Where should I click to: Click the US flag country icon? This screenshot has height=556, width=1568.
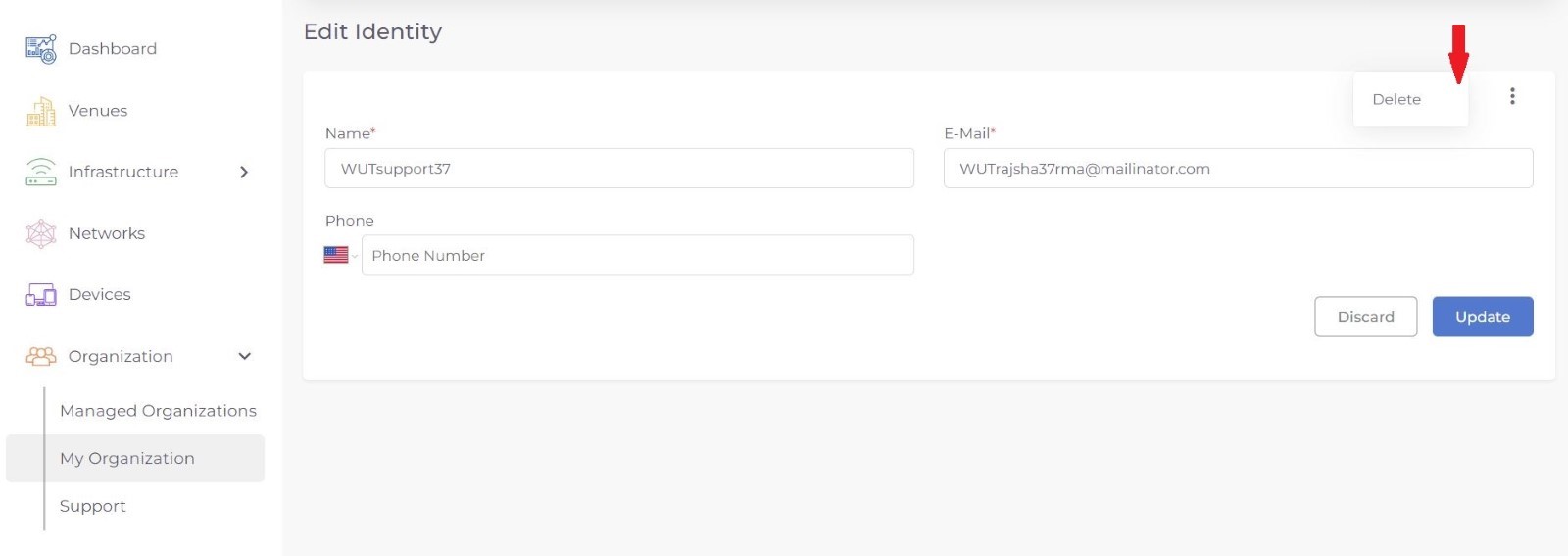point(336,255)
